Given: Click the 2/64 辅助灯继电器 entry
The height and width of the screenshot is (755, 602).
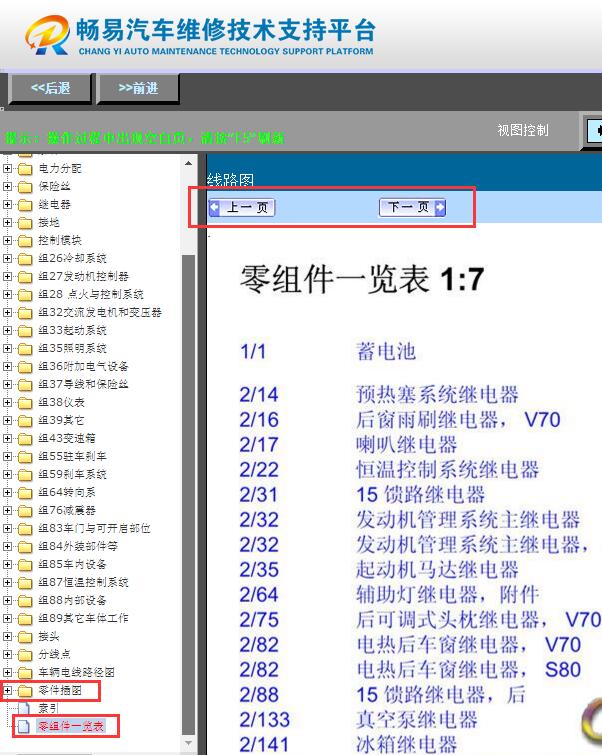Looking at the screenshot, I should coord(390,595).
